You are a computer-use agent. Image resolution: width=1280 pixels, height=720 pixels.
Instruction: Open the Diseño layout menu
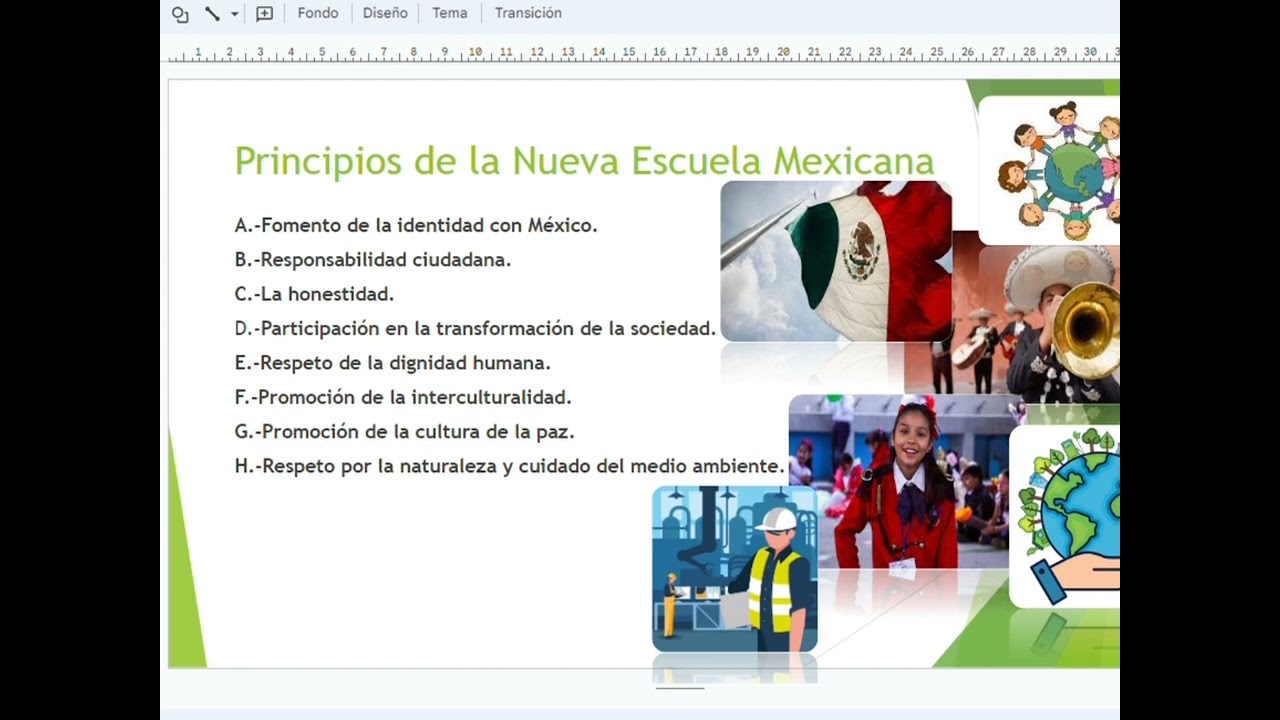click(385, 13)
